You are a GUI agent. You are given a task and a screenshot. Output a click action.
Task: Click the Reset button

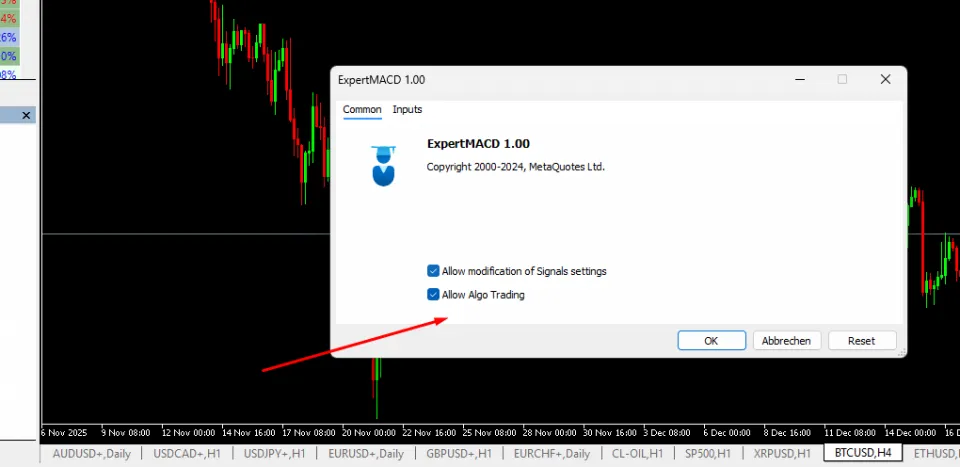point(861,341)
